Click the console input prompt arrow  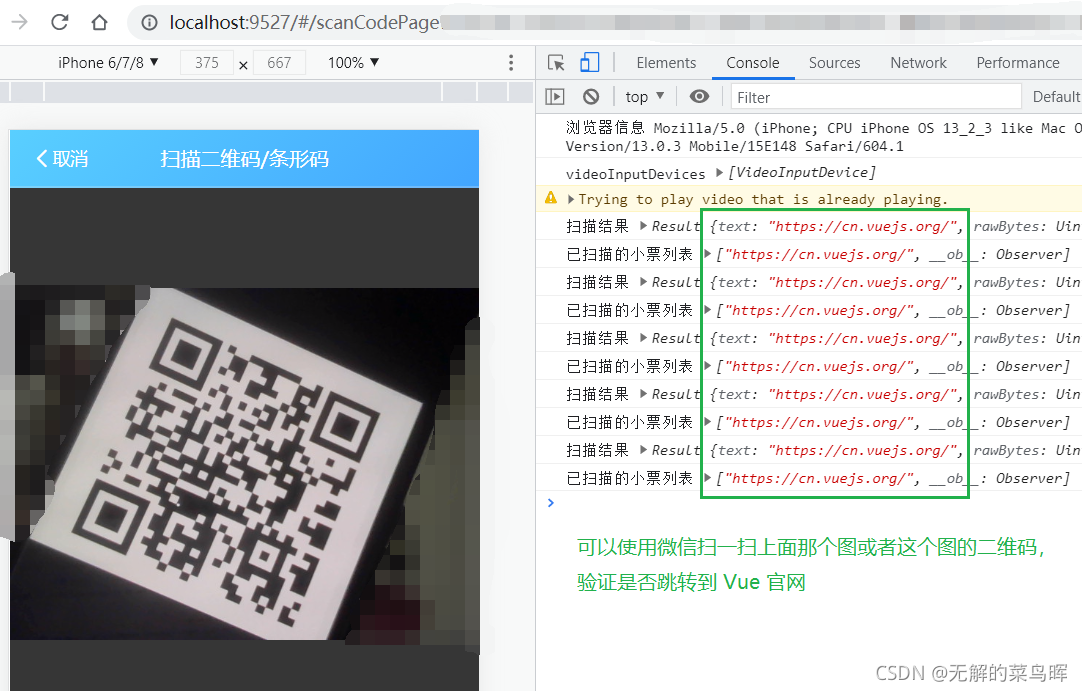[551, 503]
